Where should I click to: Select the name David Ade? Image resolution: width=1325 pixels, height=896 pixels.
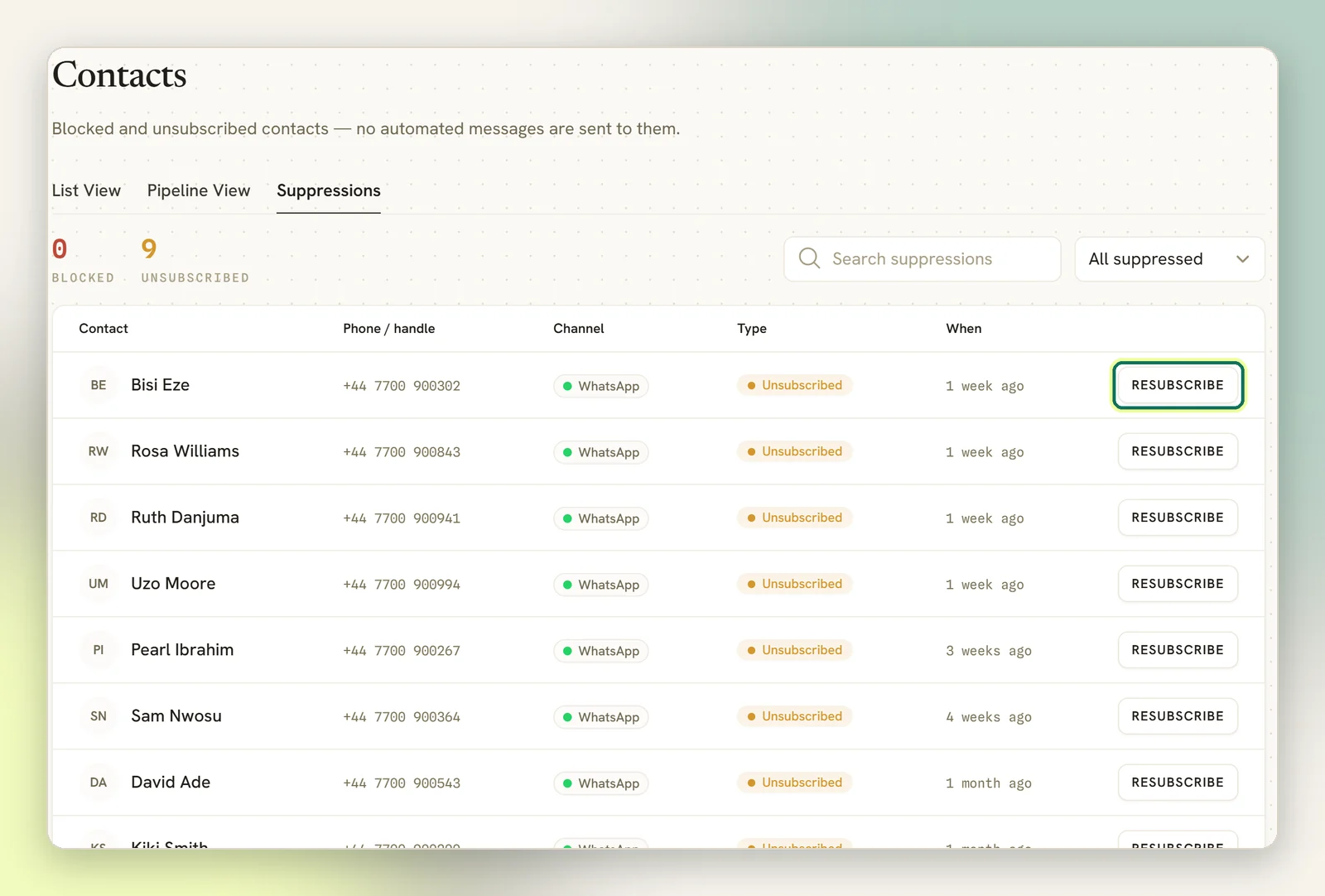[x=171, y=783]
